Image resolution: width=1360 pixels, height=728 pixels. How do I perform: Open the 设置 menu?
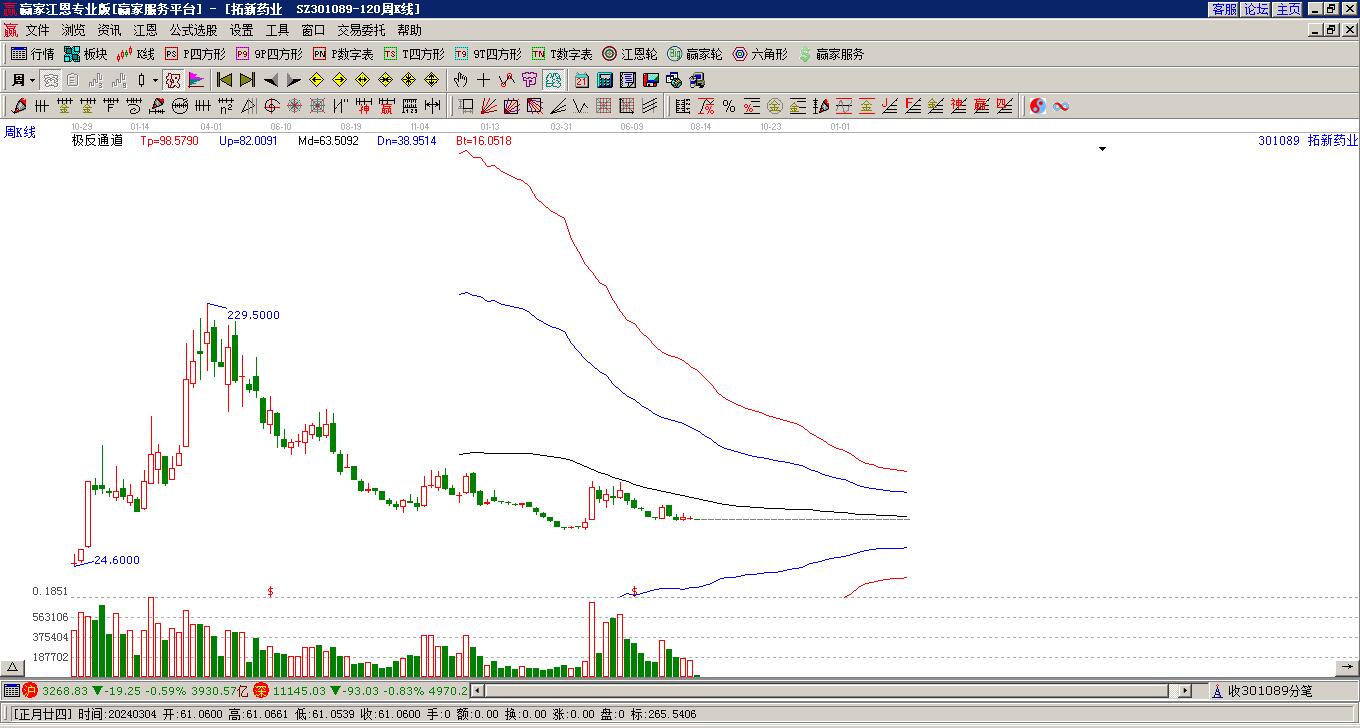pos(242,30)
